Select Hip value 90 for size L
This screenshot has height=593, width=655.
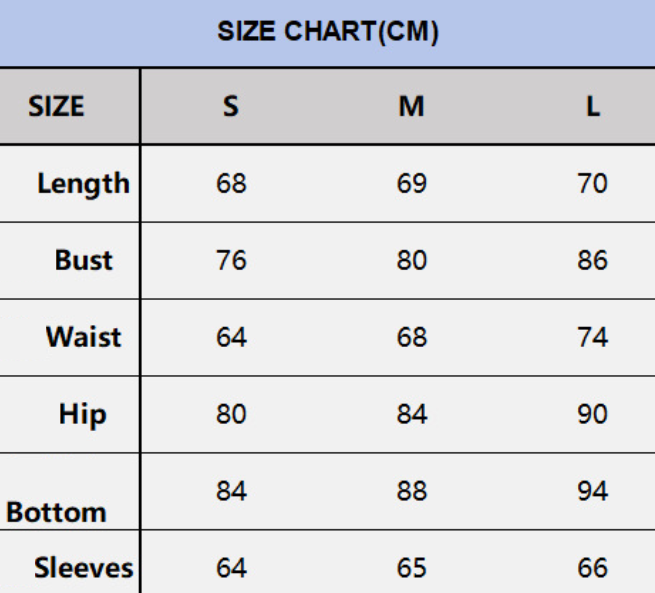pos(592,414)
